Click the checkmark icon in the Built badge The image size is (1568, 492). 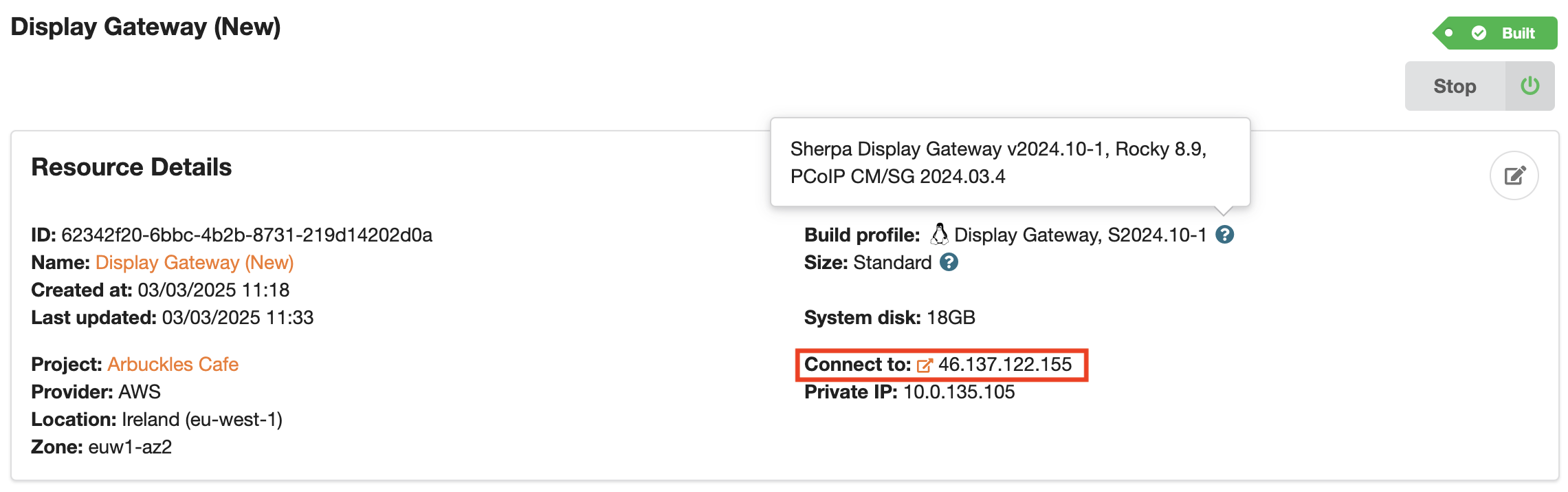coord(1479,33)
